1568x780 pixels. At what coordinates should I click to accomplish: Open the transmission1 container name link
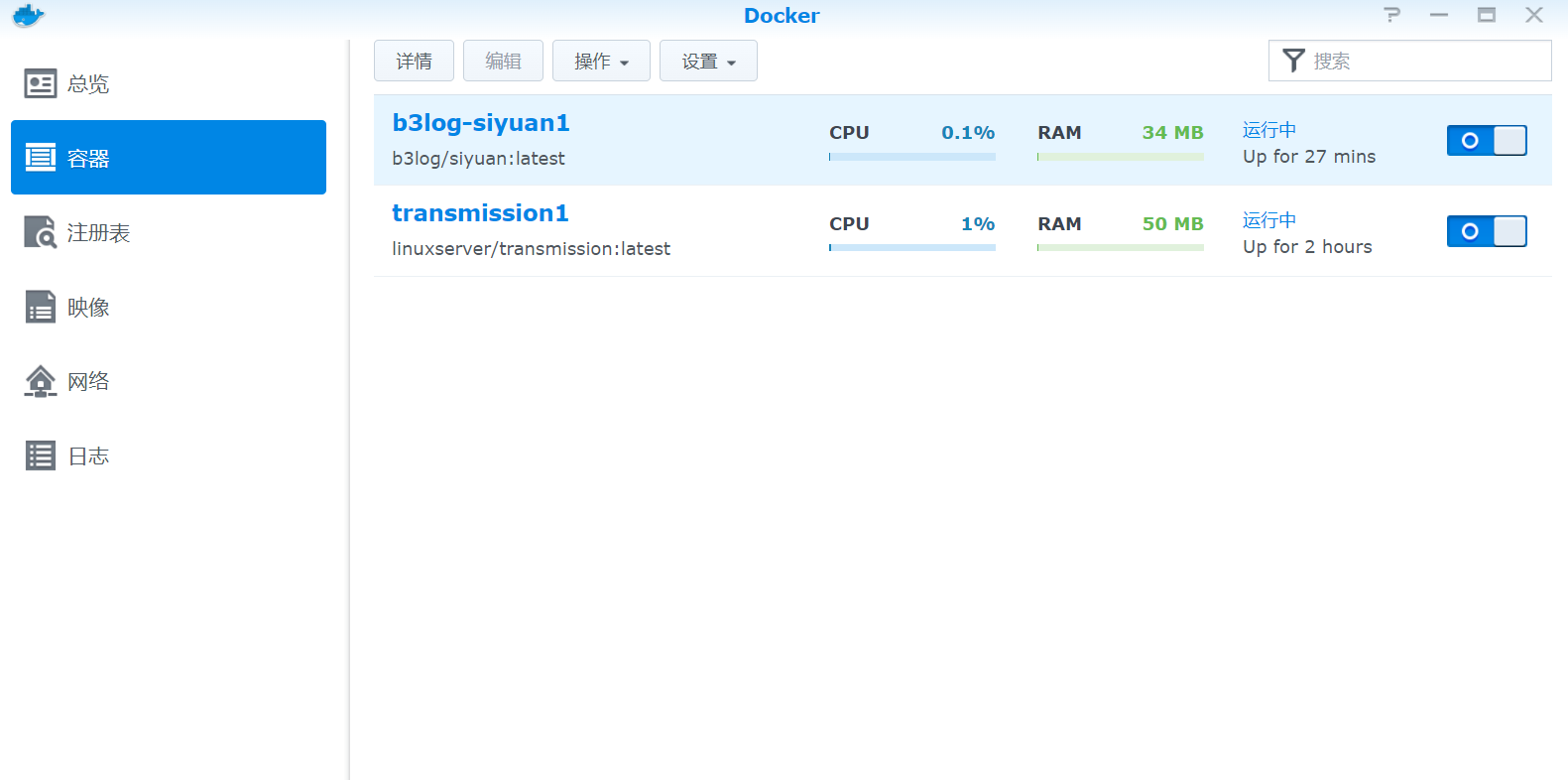coord(480,213)
